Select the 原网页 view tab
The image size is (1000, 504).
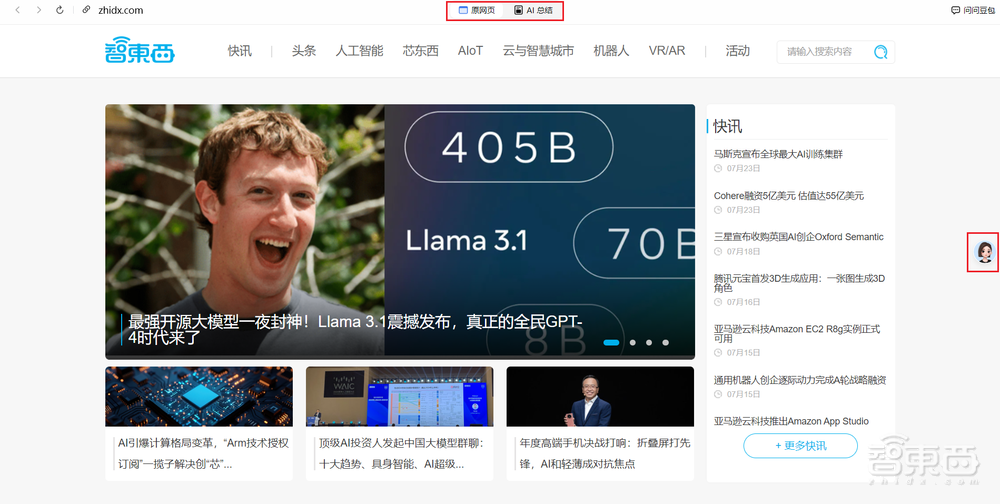[477, 10]
